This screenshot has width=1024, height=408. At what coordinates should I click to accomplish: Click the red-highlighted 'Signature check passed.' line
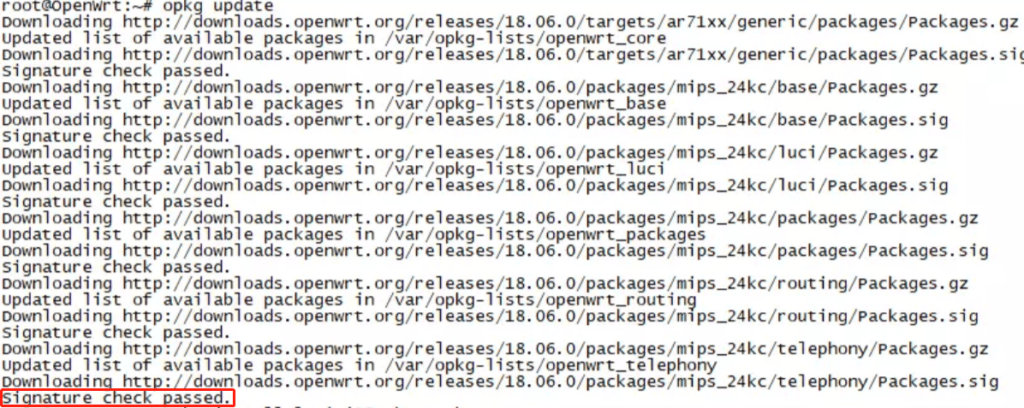tap(118, 399)
